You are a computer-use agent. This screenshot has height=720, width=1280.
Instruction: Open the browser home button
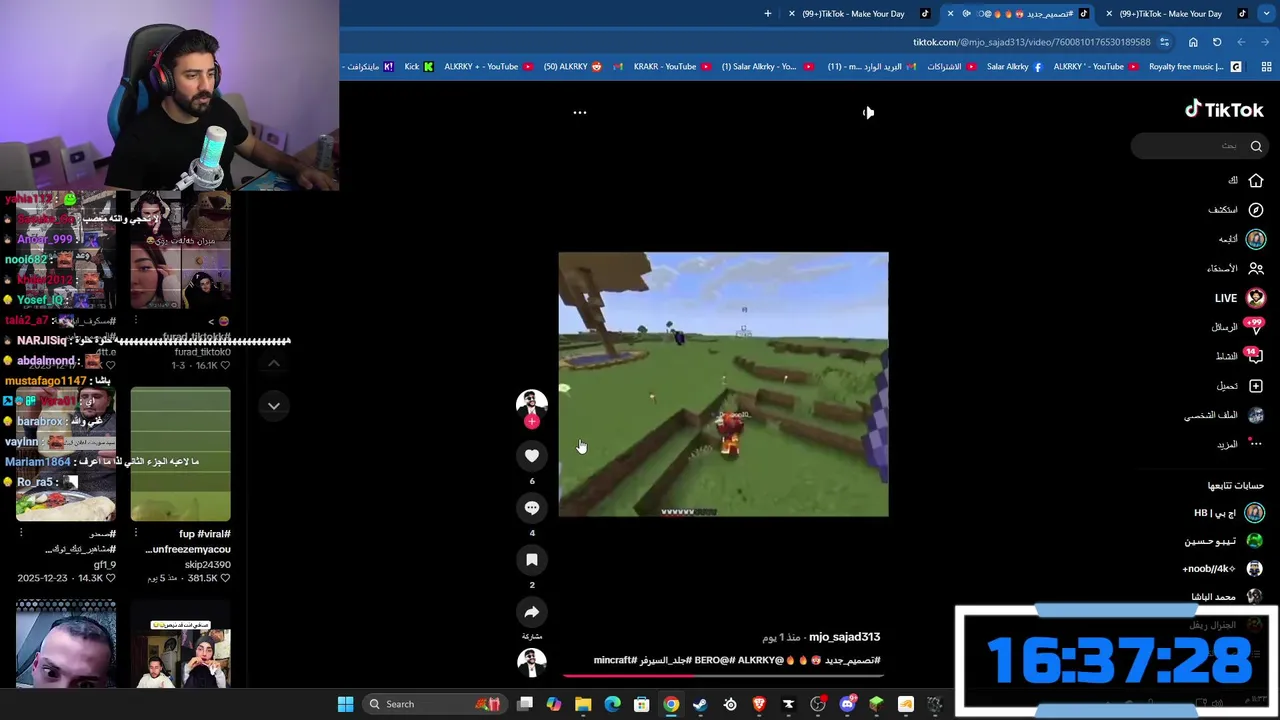pyautogui.click(x=1193, y=42)
